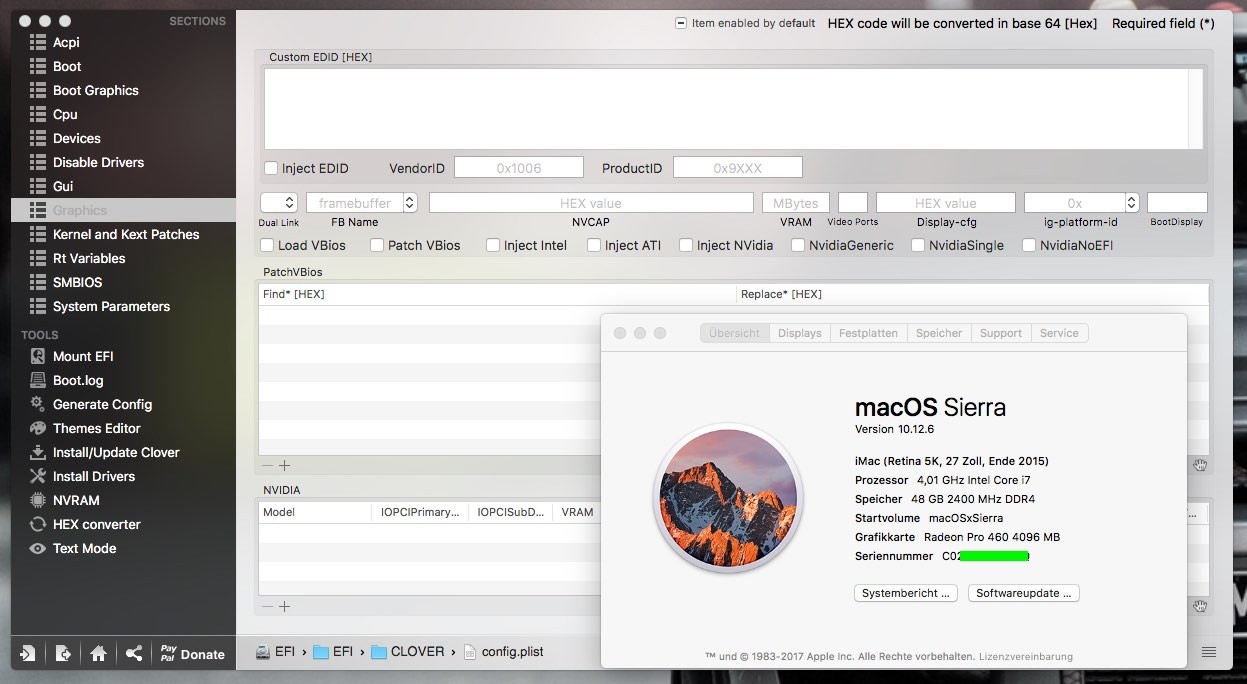Open the Lizenzvereinbarung link

pos(1026,657)
